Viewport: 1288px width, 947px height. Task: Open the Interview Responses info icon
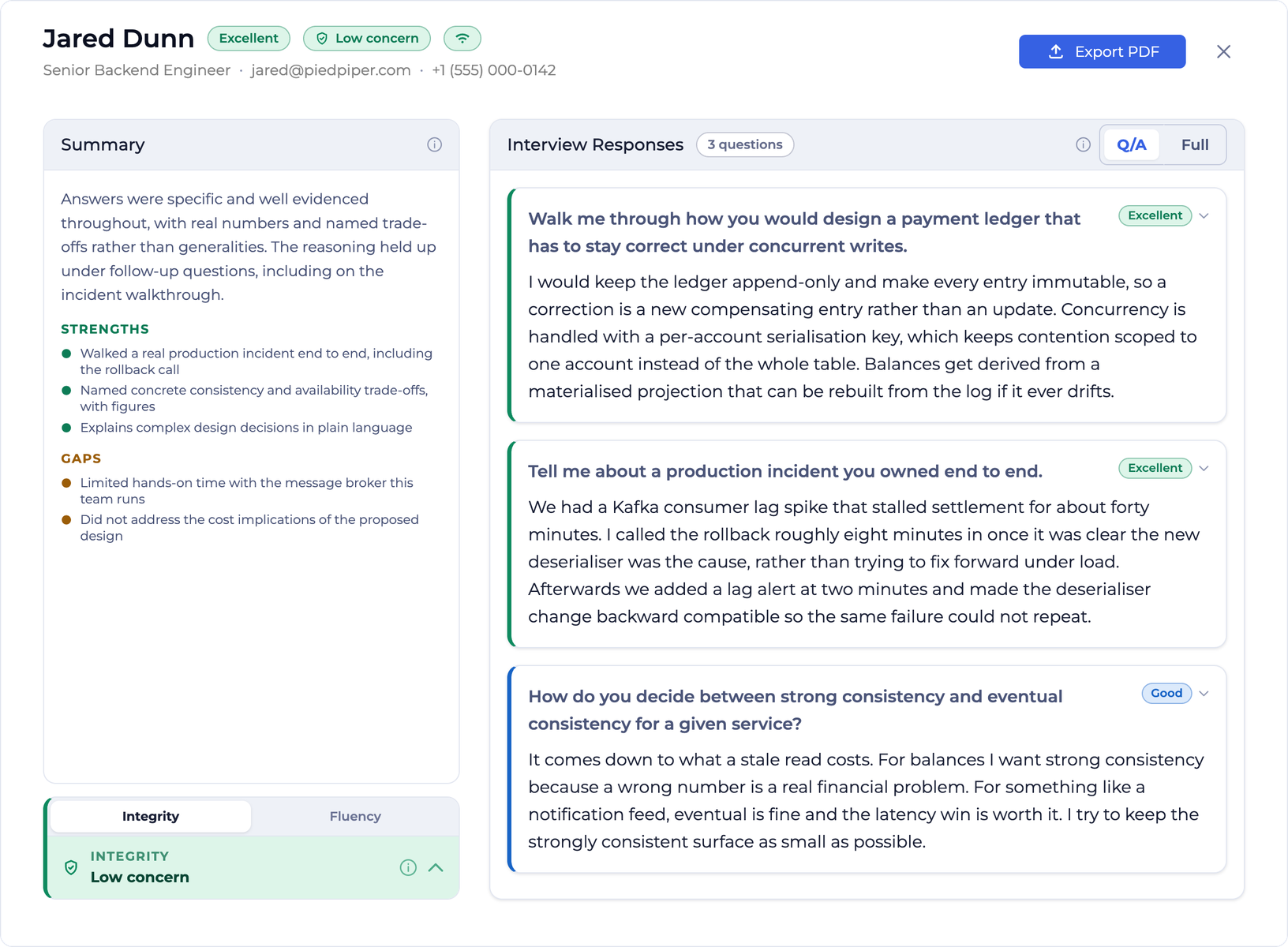[1083, 144]
